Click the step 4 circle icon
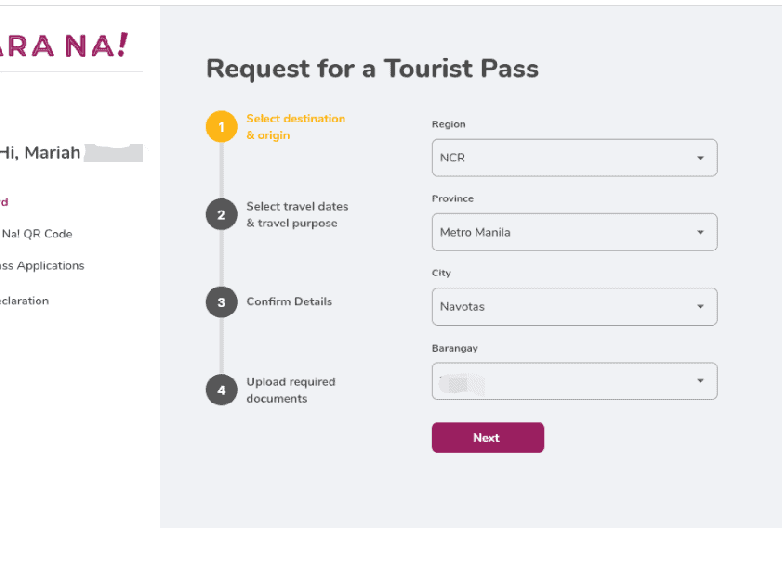 pos(221,390)
